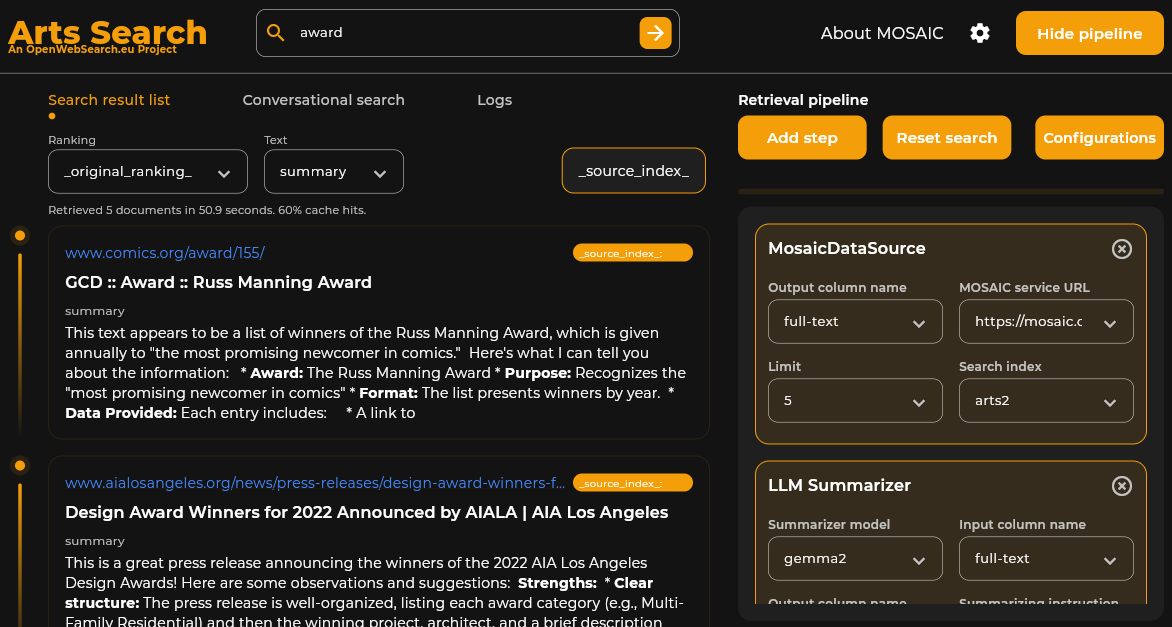The image size is (1172, 627).
Task: Click the timeline dot beside the AIALA result
Action: tap(20, 466)
